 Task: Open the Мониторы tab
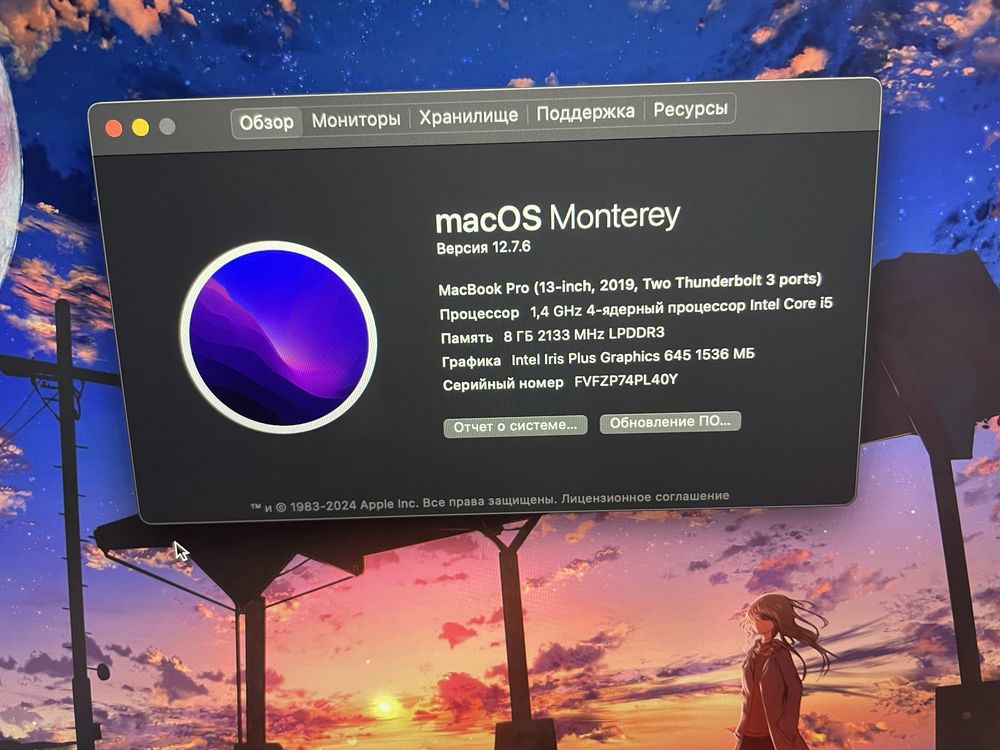tap(356, 119)
